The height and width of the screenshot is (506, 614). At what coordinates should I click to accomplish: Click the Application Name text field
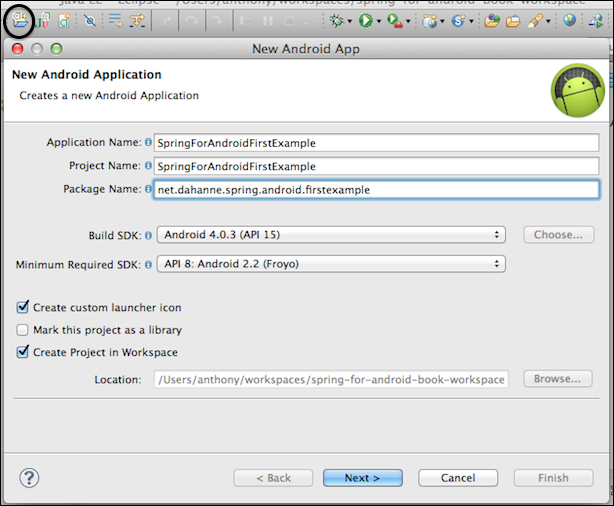[376, 143]
